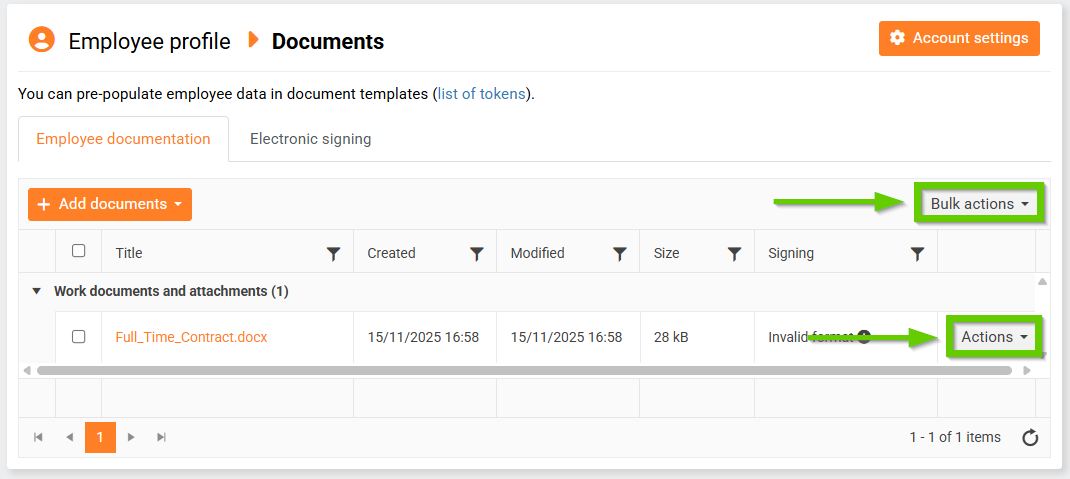Select the Employee documentation tab

(123, 139)
